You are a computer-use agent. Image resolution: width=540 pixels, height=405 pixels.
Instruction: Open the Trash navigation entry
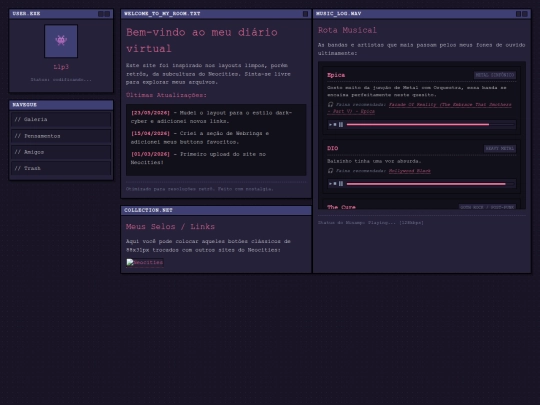(x=61, y=168)
